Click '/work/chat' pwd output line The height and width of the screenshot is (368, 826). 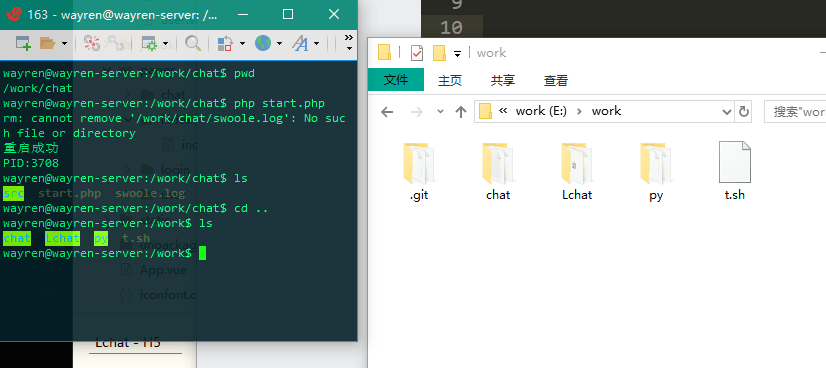37,88
